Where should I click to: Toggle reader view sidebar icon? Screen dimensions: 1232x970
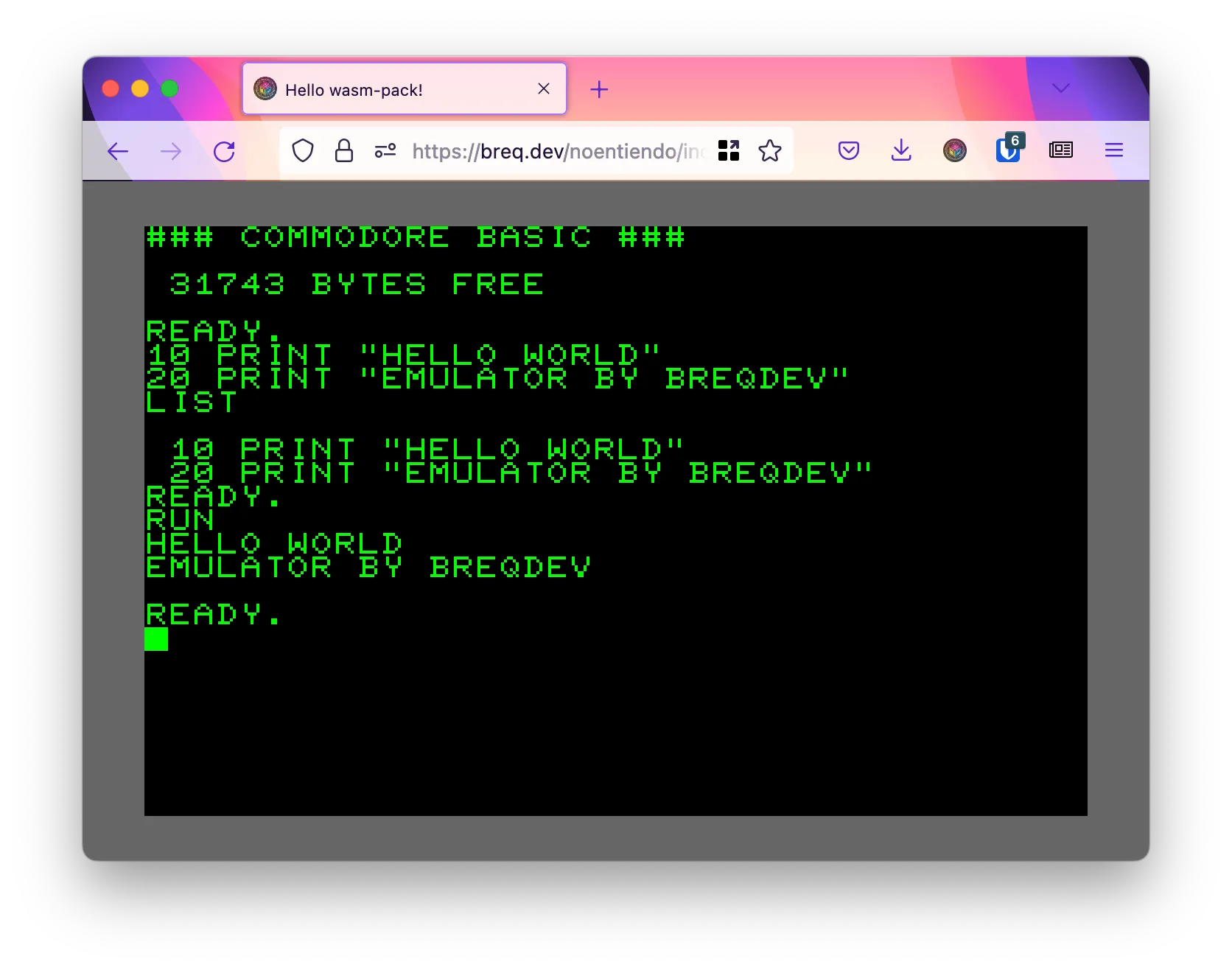tap(1061, 150)
